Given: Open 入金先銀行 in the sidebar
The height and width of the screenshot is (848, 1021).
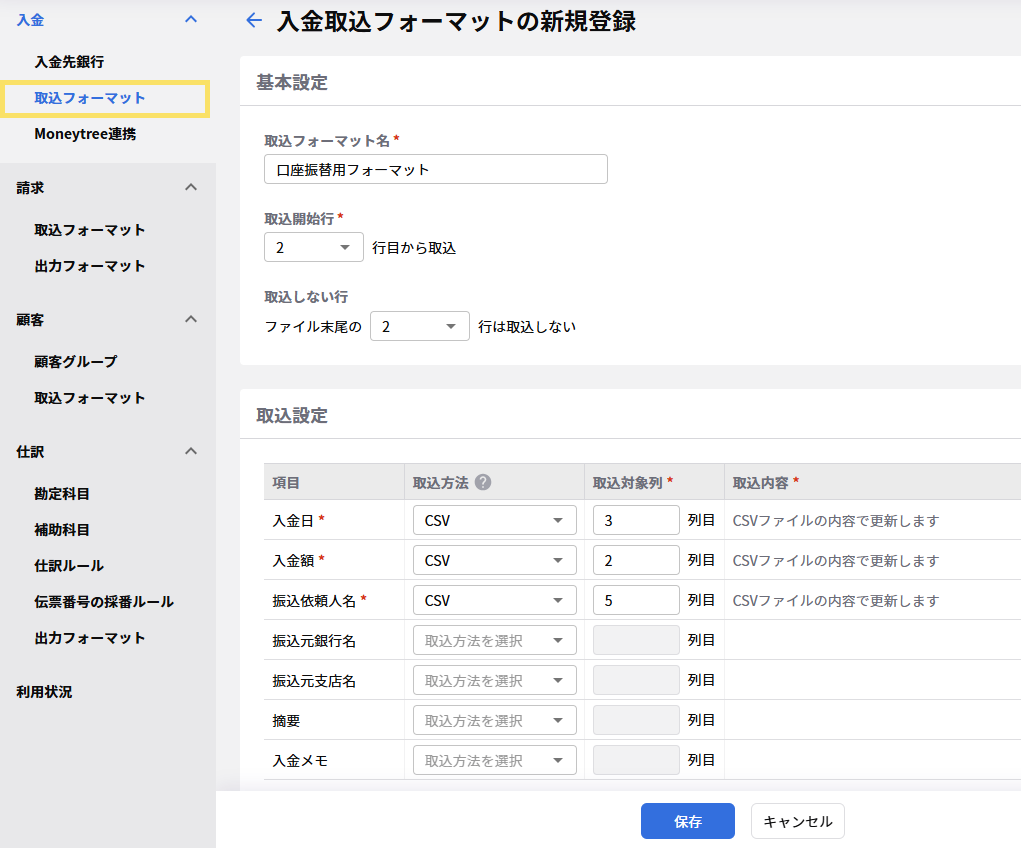Looking at the screenshot, I should tap(69, 62).
